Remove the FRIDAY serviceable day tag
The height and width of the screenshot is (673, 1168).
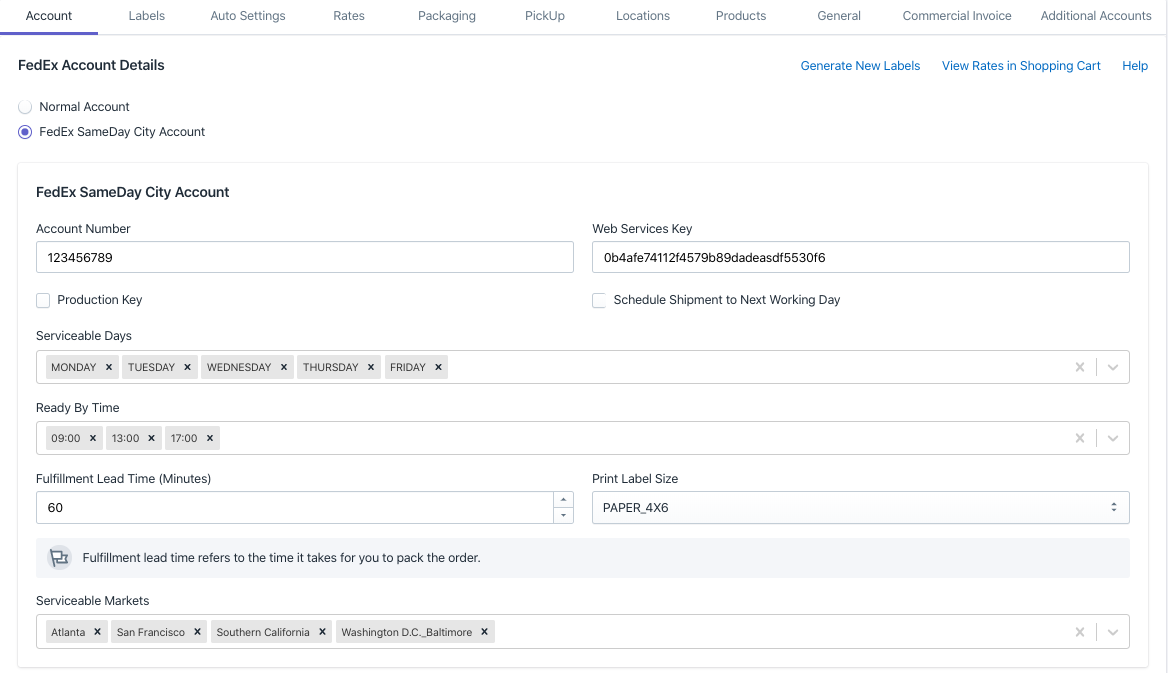(x=439, y=367)
